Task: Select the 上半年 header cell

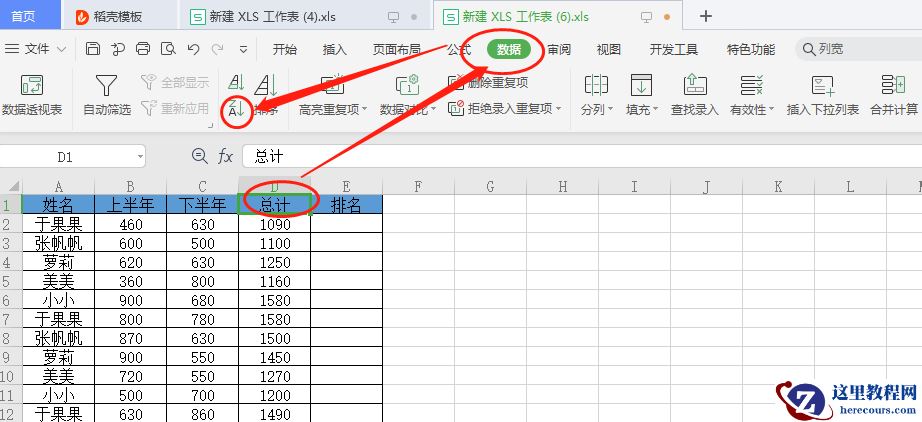Action: coord(131,205)
